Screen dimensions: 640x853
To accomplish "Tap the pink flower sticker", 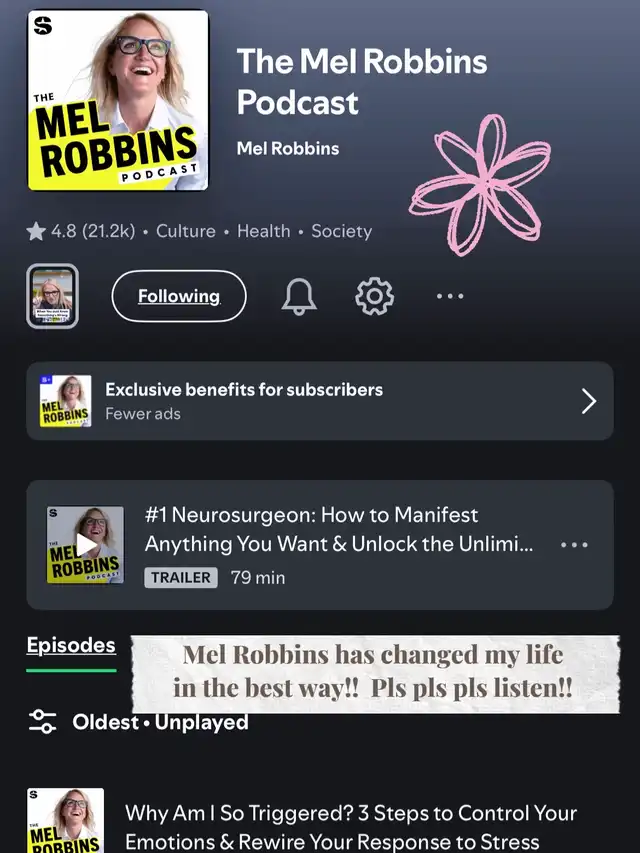I will pyautogui.click(x=480, y=185).
